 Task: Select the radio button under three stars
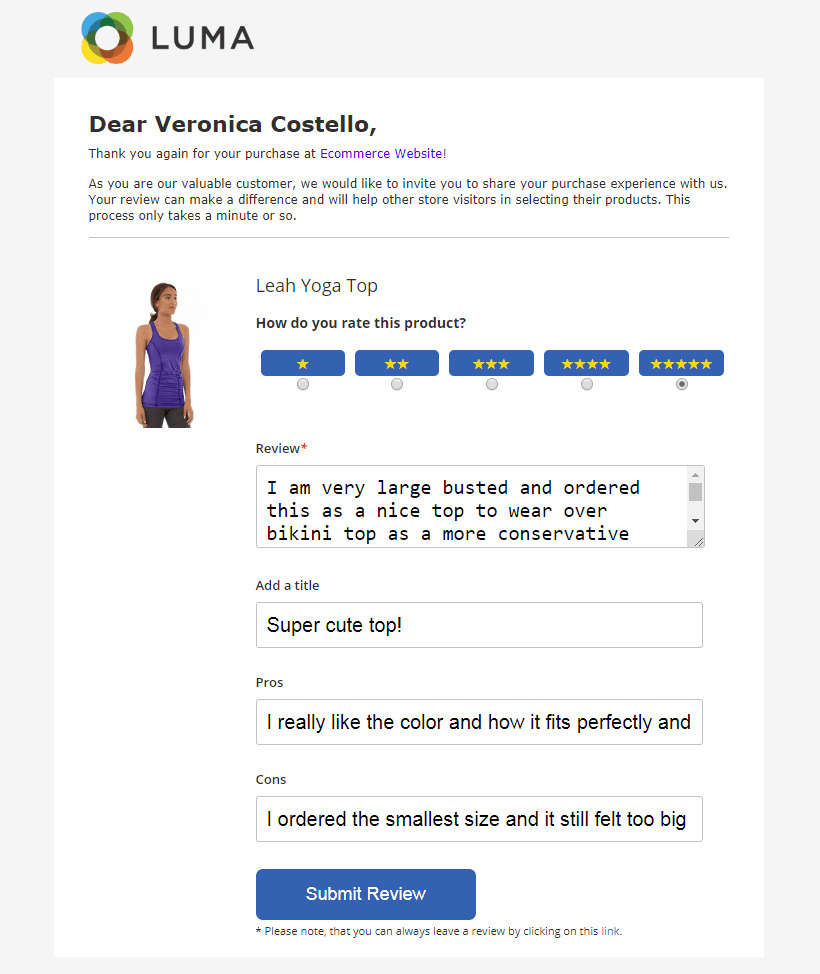tap(491, 383)
